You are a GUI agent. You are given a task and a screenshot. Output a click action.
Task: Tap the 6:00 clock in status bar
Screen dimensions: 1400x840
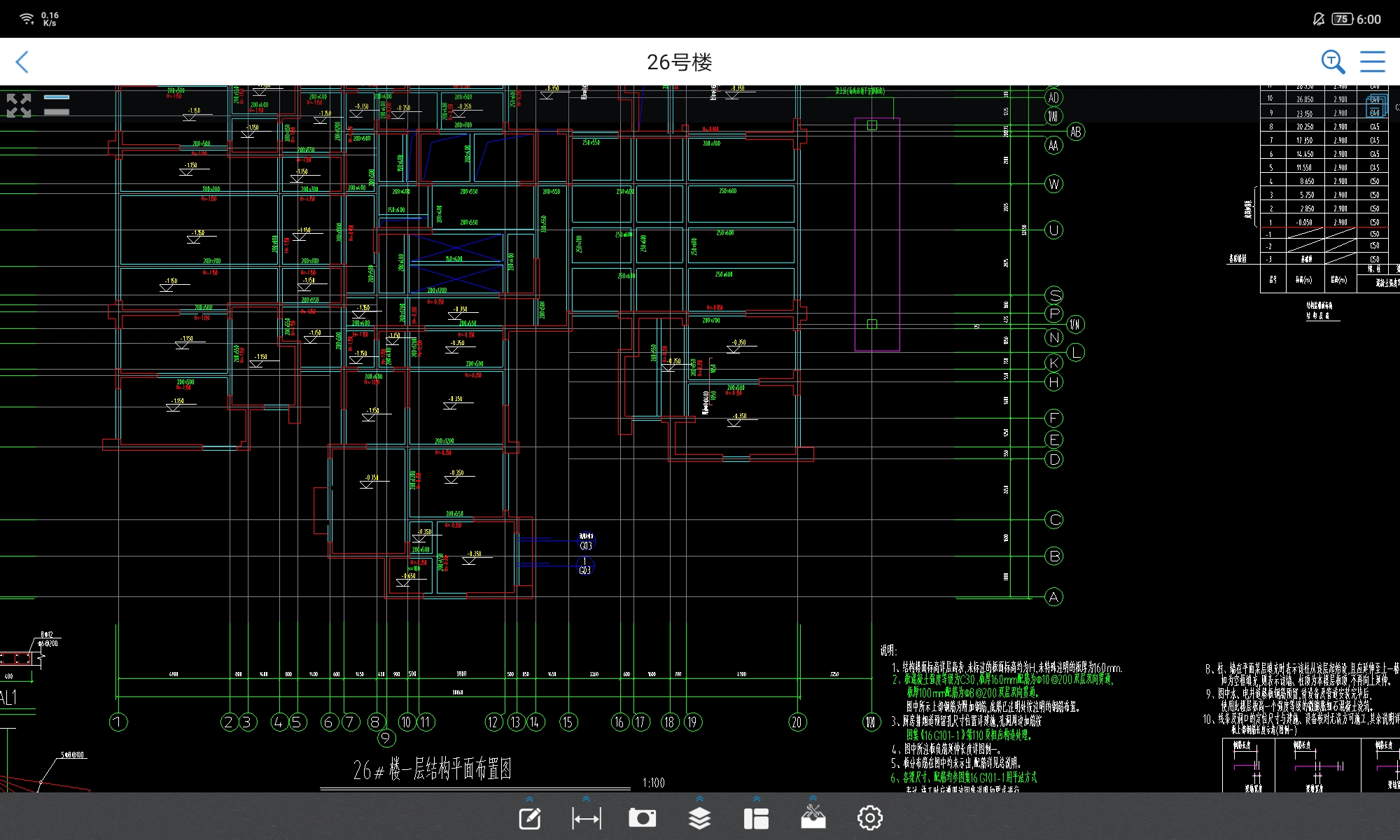point(1369,20)
